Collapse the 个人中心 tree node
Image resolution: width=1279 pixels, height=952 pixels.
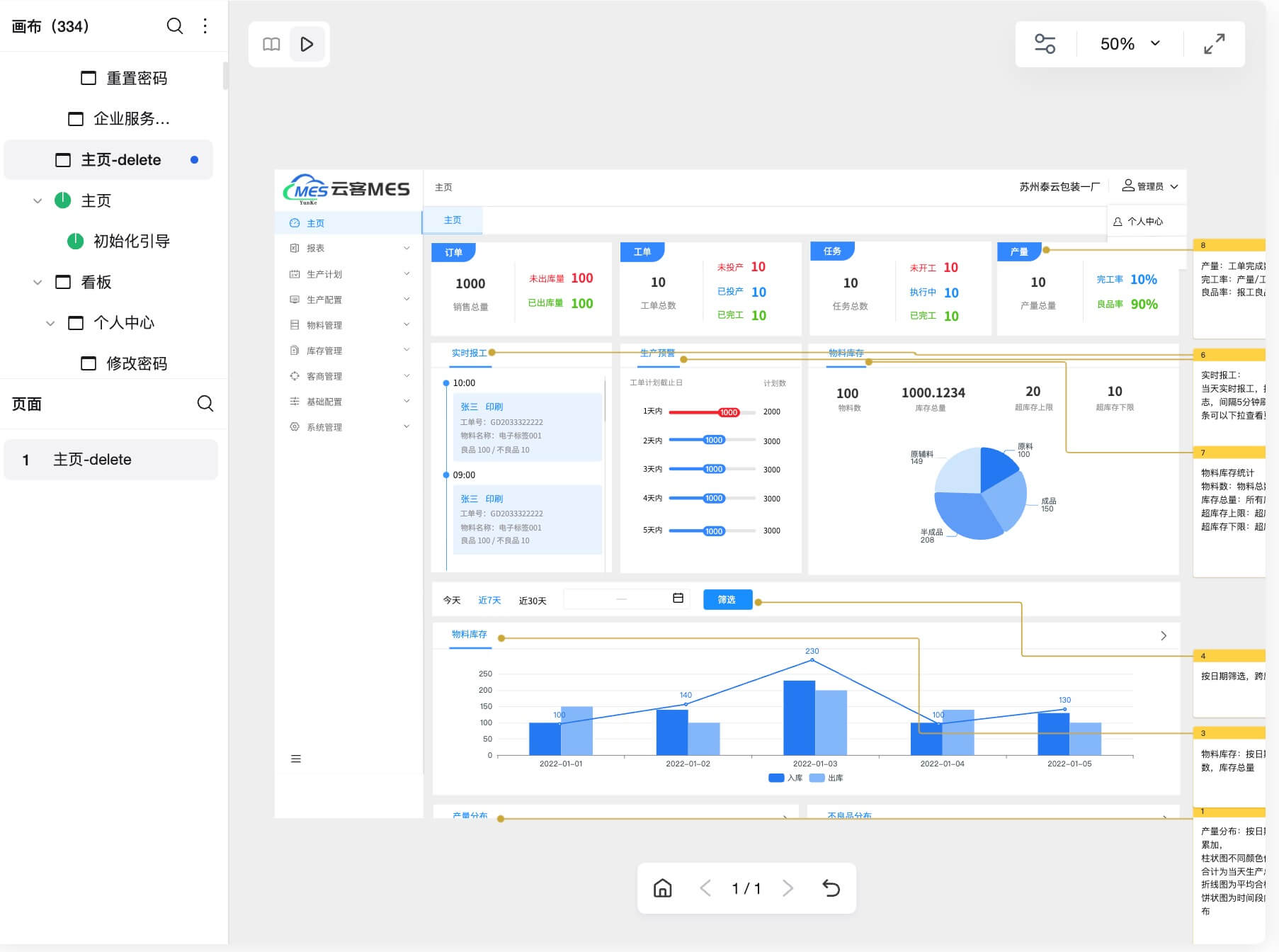tap(50, 324)
